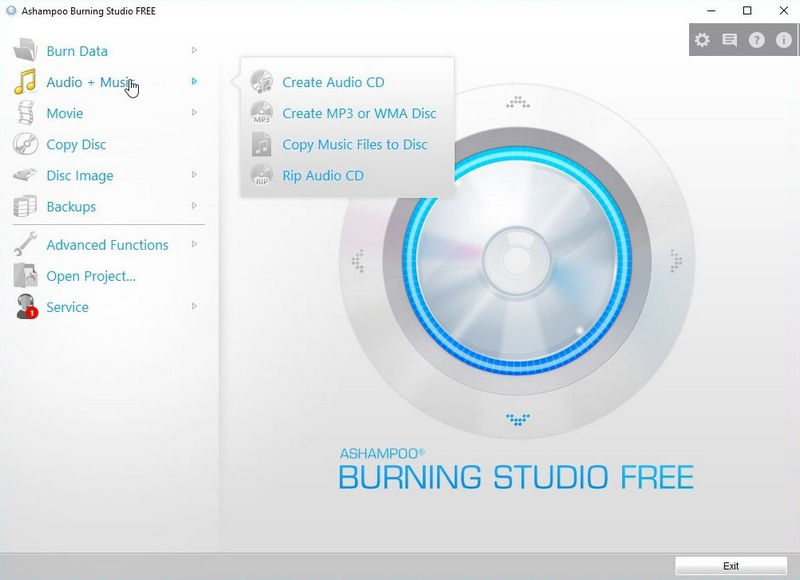Click the Copy Disc icon
The height and width of the screenshot is (580, 800).
(25, 144)
